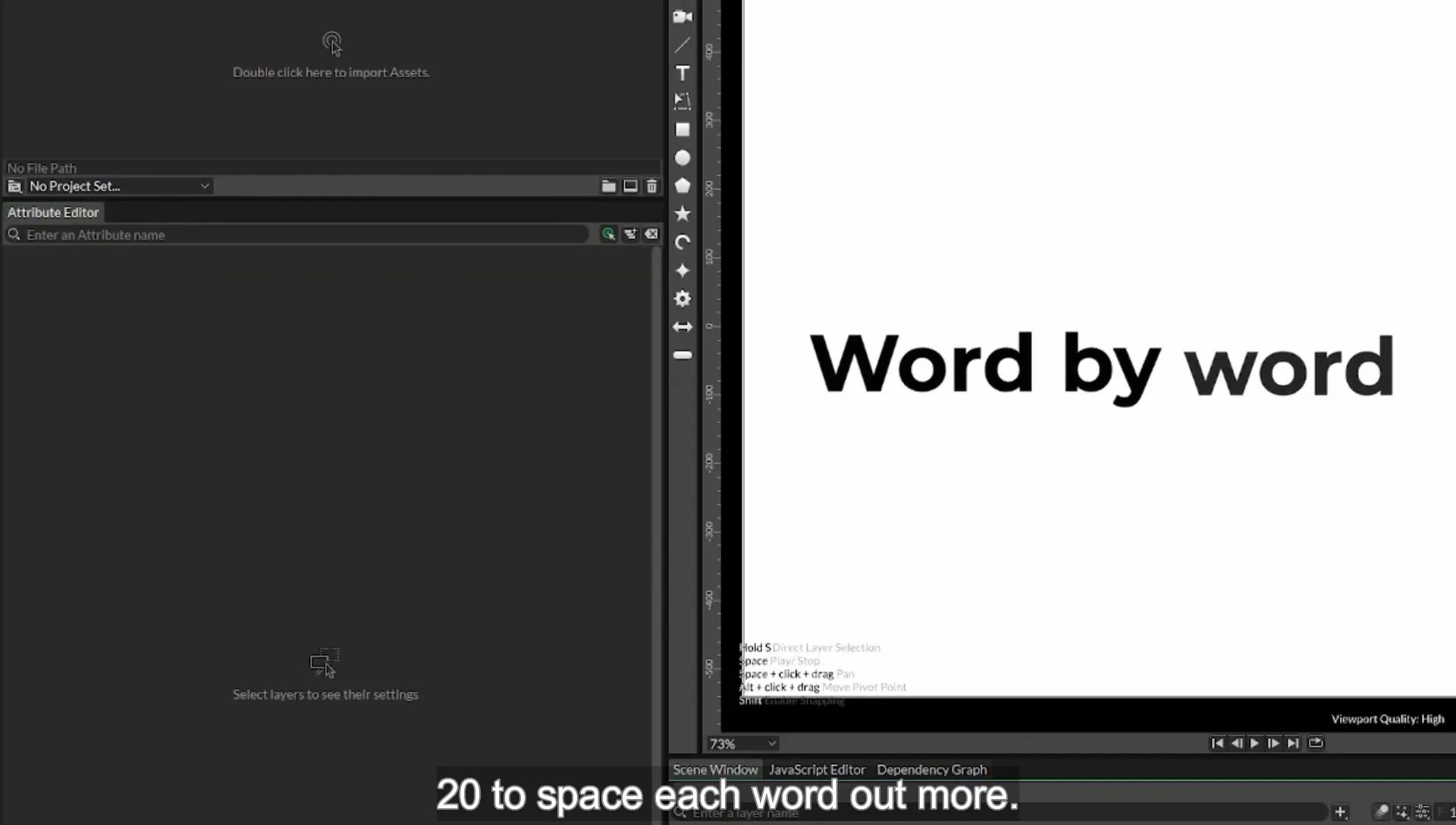Select the Text tool

[682, 73]
